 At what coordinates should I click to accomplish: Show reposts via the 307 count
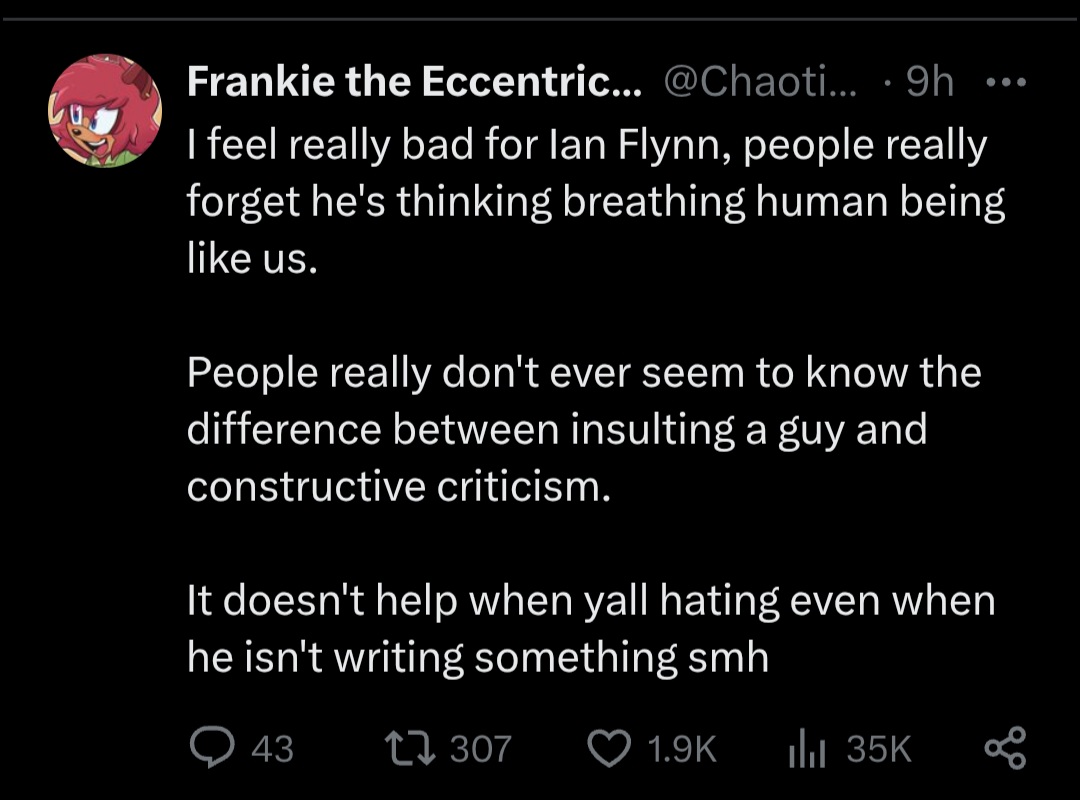click(481, 749)
